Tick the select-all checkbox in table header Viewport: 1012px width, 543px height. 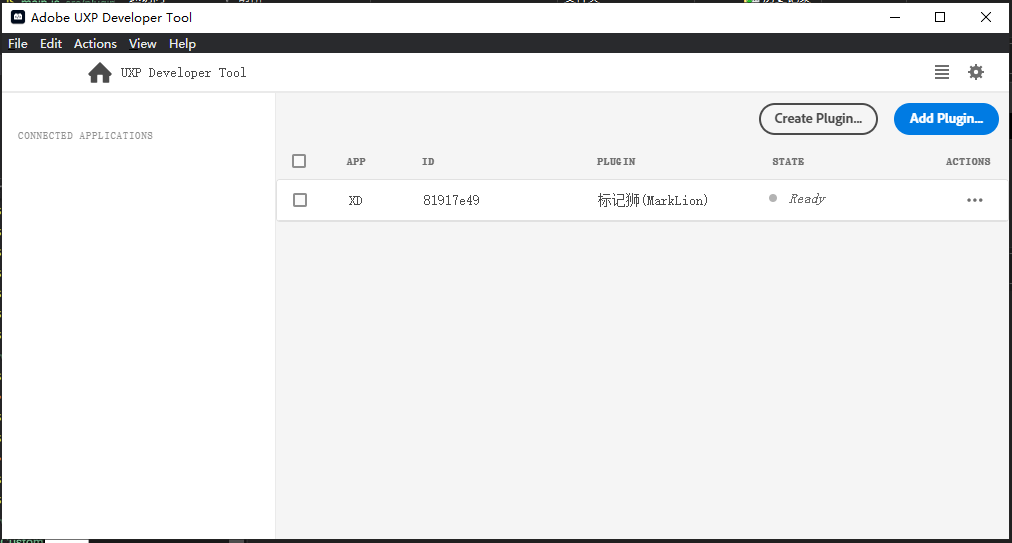pyautogui.click(x=299, y=161)
